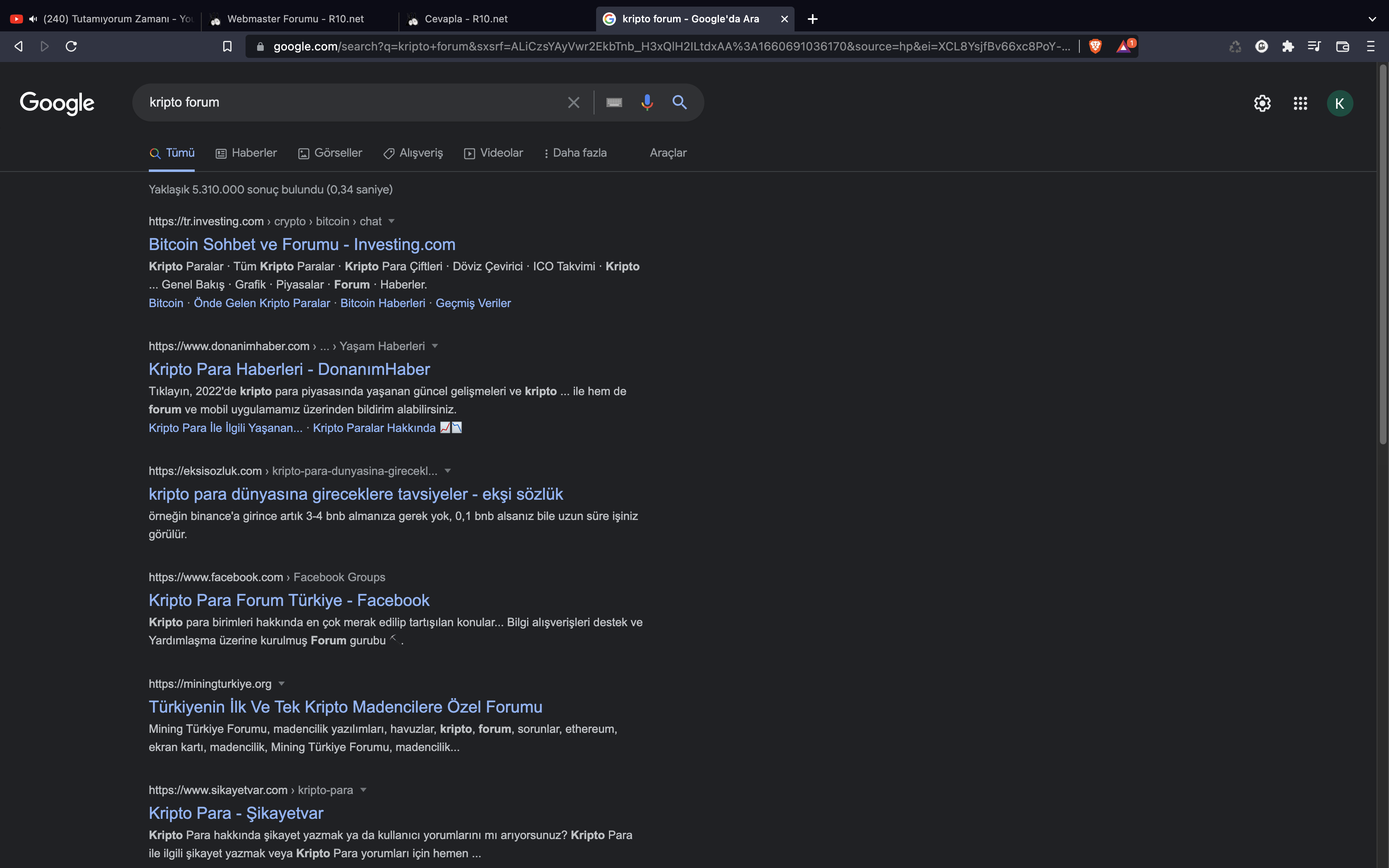This screenshot has height=868, width=1389.
Task: Start voice search with the microphone
Action: 647,103
